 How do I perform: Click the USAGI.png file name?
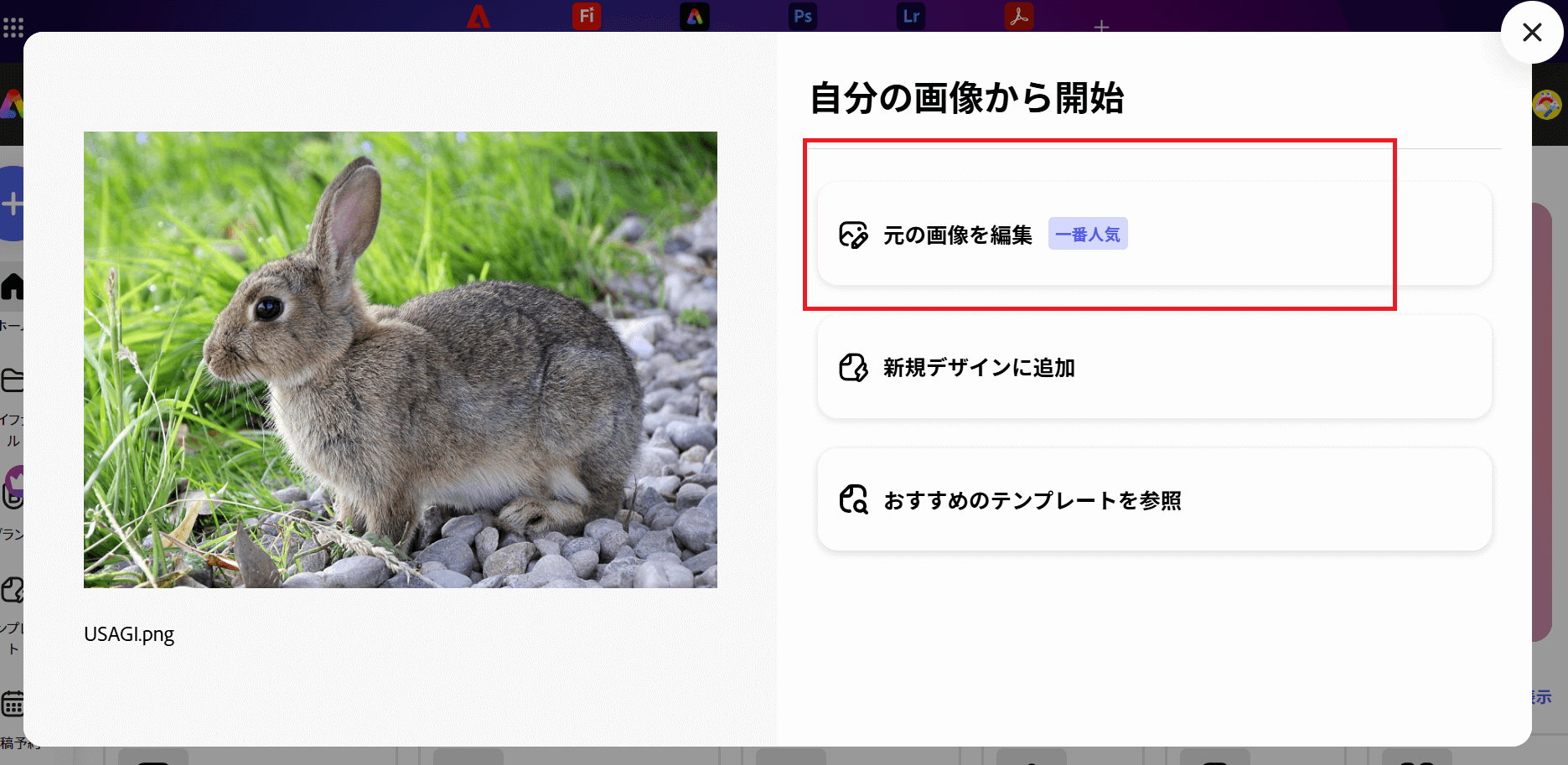coord(129,634)
